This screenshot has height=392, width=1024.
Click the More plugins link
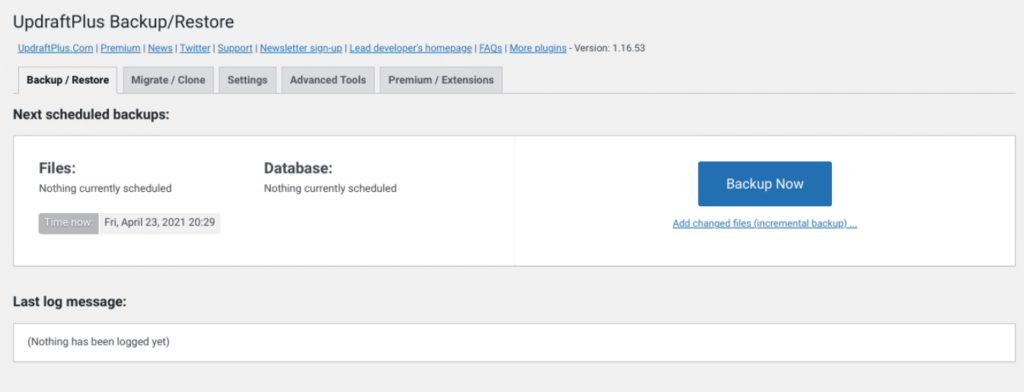tap(537, 48)
